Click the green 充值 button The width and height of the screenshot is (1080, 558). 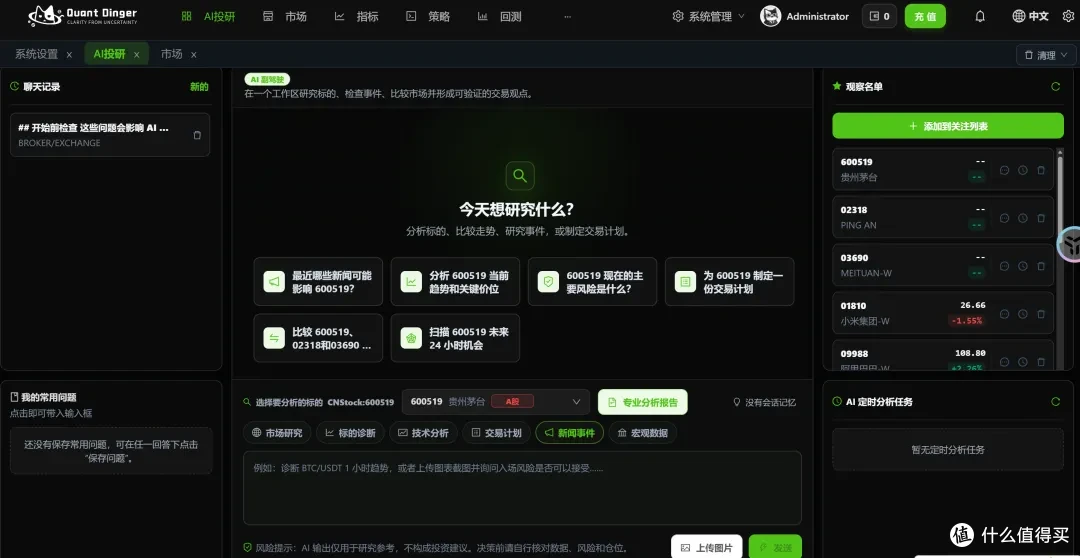pyautogui.click(x=925, y=17)
